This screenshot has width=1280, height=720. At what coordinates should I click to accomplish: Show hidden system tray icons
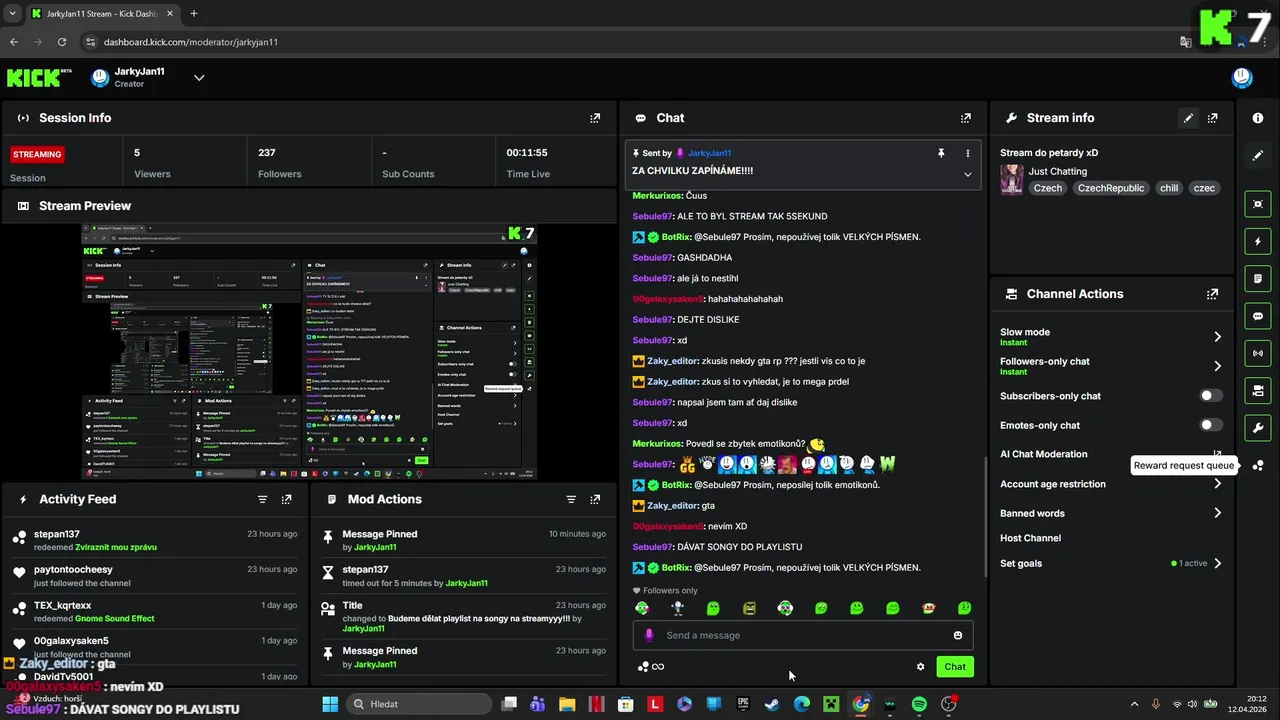(x=1134, y=704)
